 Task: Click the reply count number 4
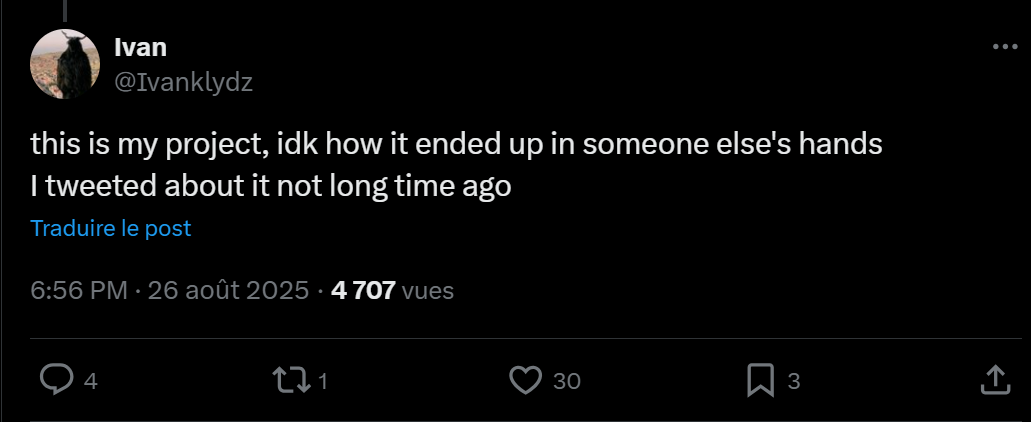(91, 380)
